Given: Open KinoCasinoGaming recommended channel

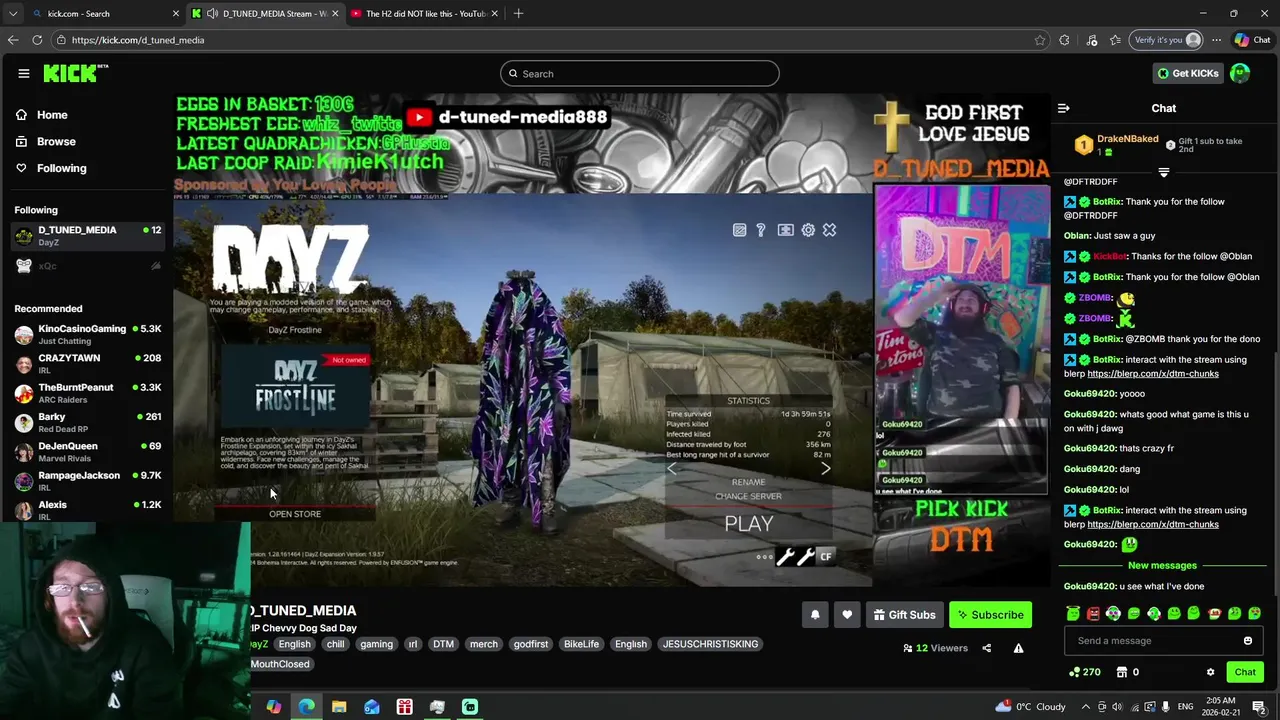Looking at the screenshot, I should pos(88,335).
